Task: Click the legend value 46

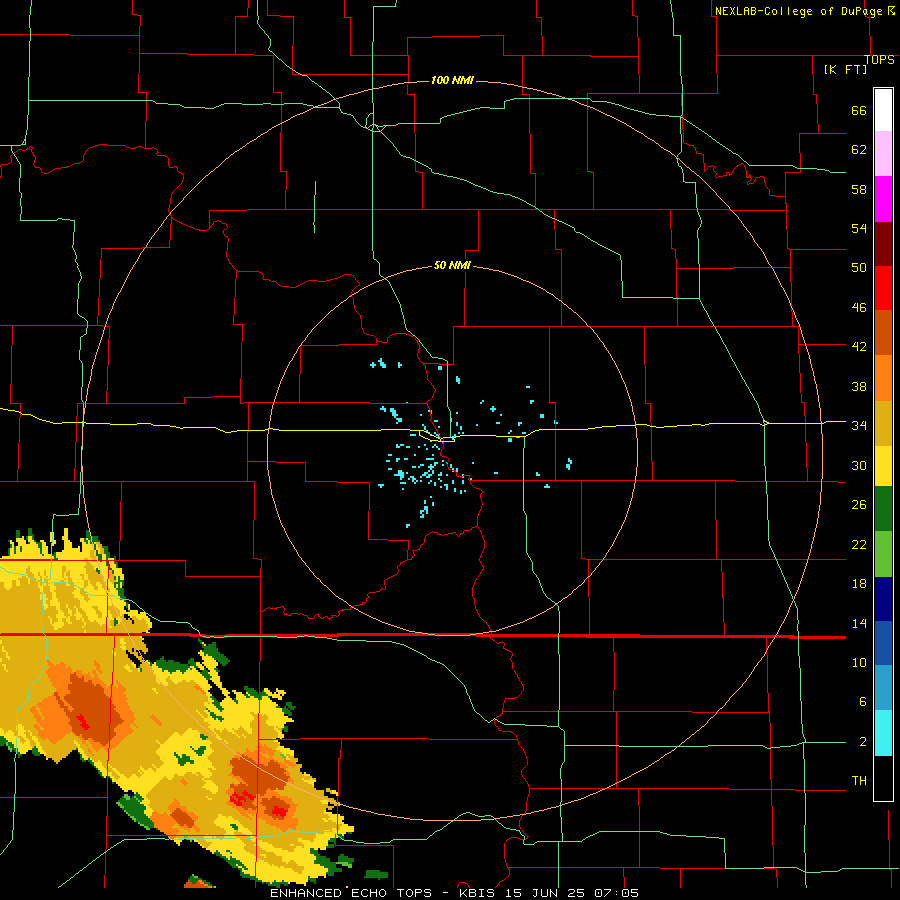Action: point(859,308)
